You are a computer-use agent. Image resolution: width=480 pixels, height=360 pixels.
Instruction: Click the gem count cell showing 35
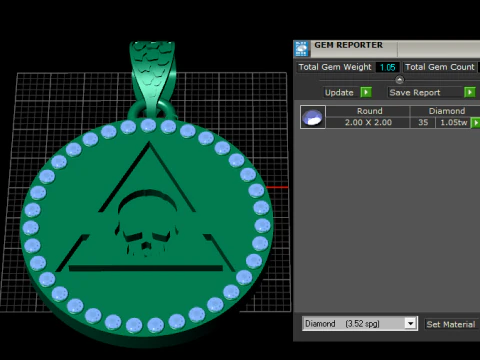point(423,122)
